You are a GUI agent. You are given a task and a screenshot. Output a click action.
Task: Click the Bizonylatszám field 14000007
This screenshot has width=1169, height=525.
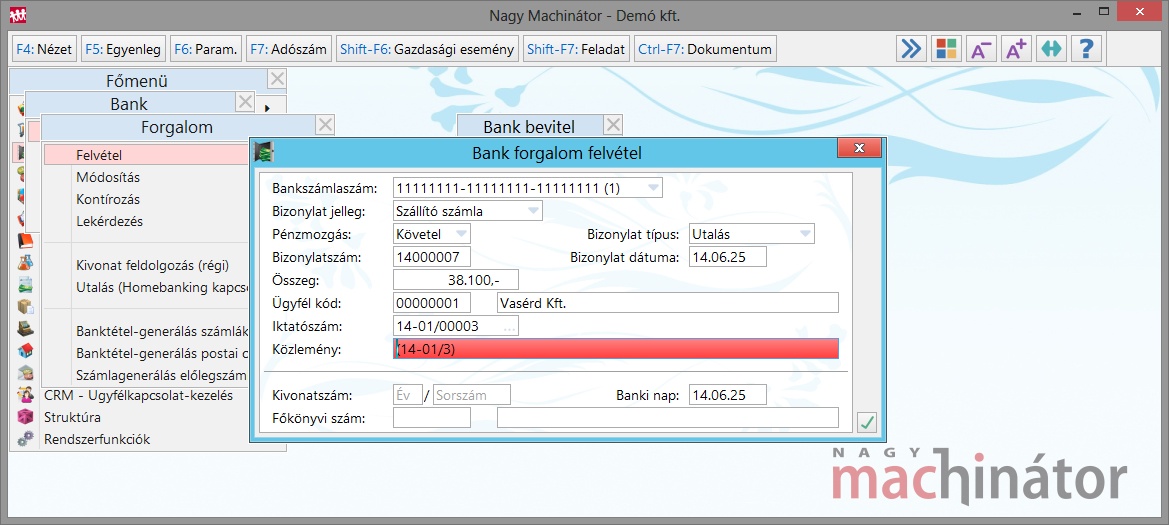(x=432, y=257)
